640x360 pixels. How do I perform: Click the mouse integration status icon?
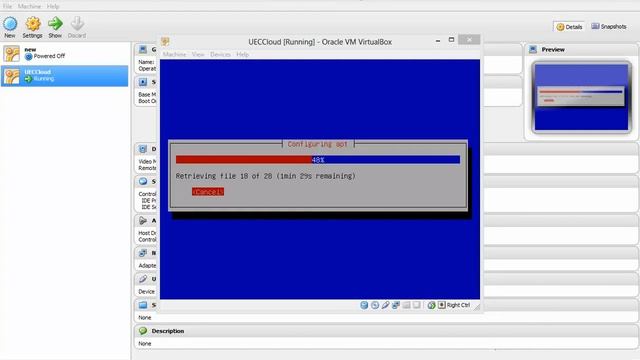tap(431, 305)
